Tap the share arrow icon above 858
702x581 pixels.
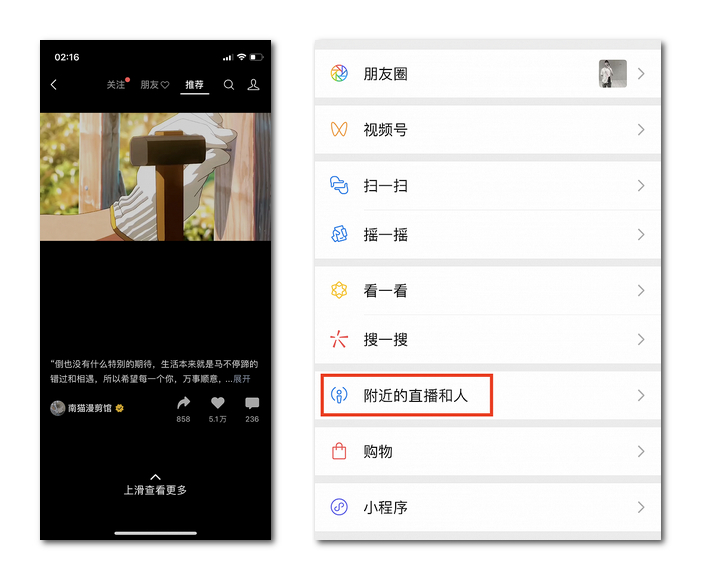coord(183,403)
